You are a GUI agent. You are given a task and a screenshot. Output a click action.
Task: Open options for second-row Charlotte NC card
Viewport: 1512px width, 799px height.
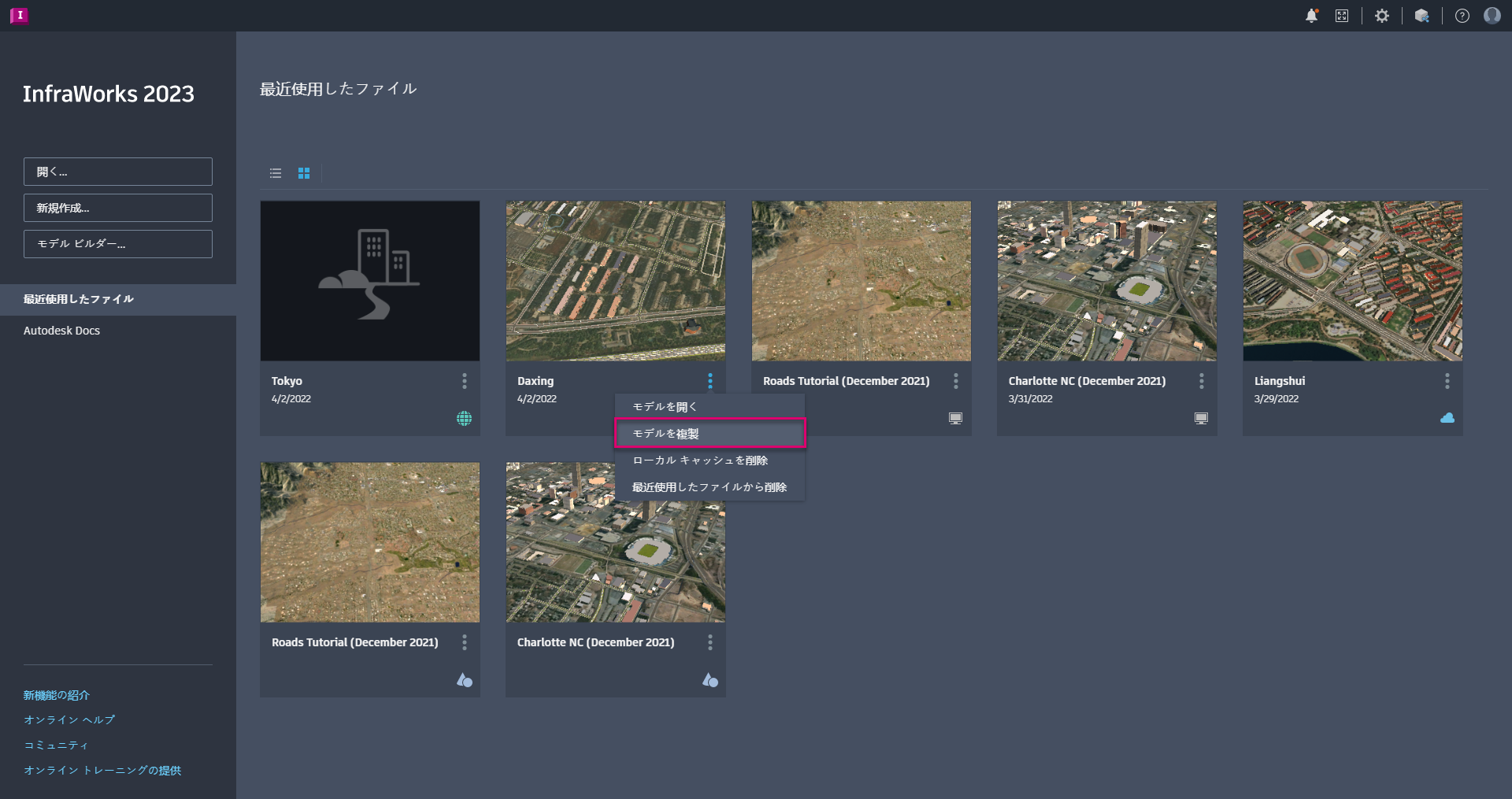click(x=710, y=642)
